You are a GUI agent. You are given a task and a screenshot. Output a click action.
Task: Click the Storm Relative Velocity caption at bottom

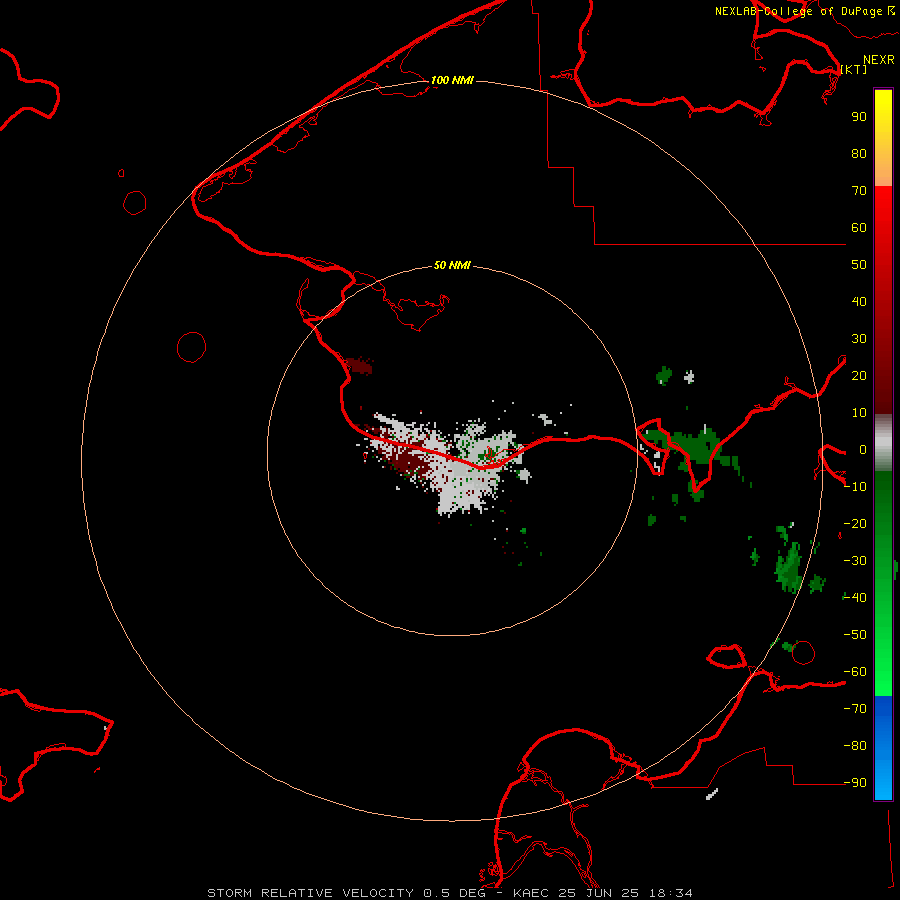[x=449, y=893]
